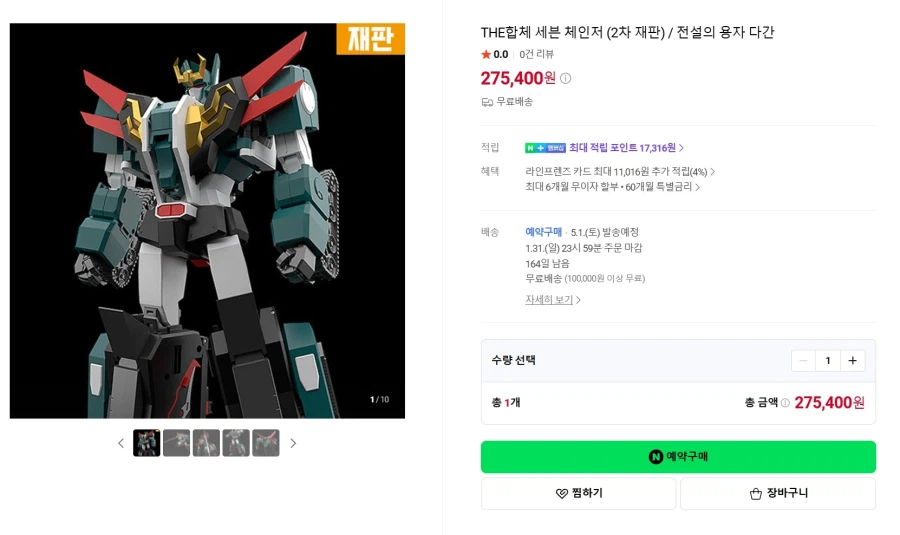
Task: Open 자세히 보기 shipping details
Action: (x=553, y=300)
